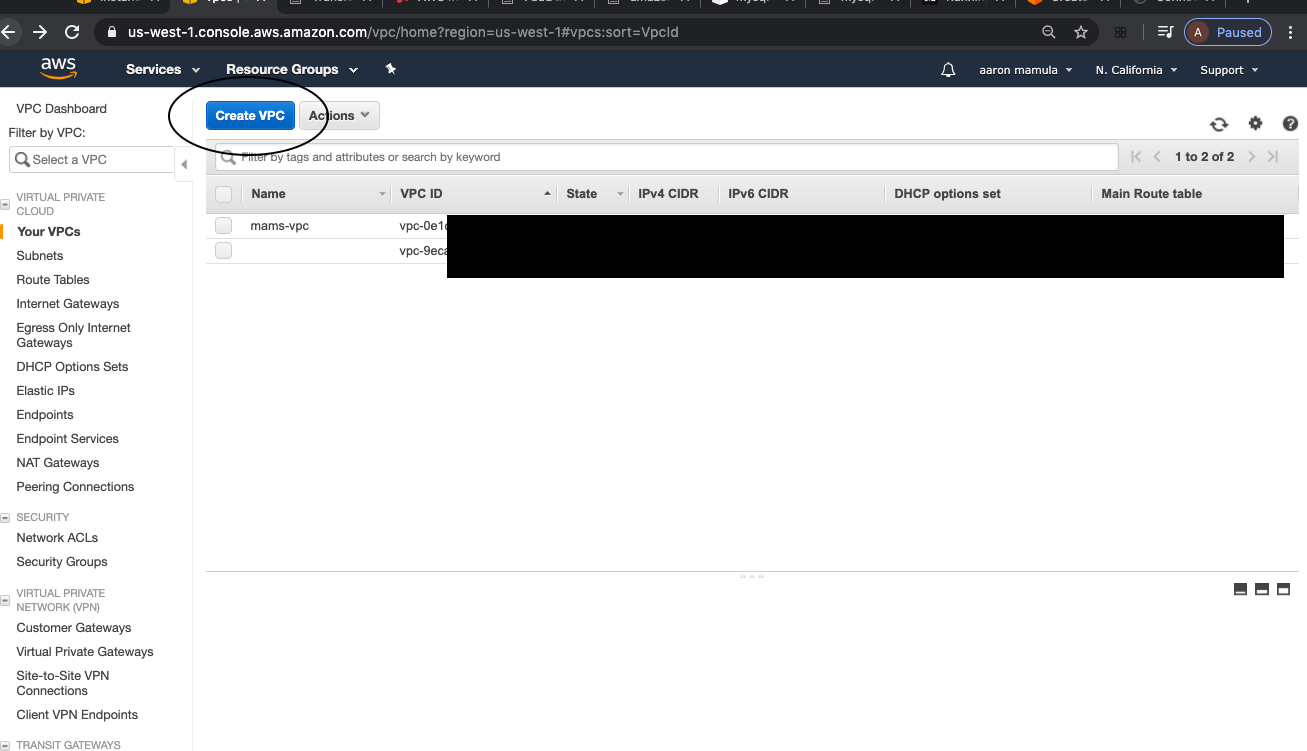The height and width of the screenshot is (751, 1307).
Task: Open Egress Only Internet Gateways
Action: [x=73, y=335]
